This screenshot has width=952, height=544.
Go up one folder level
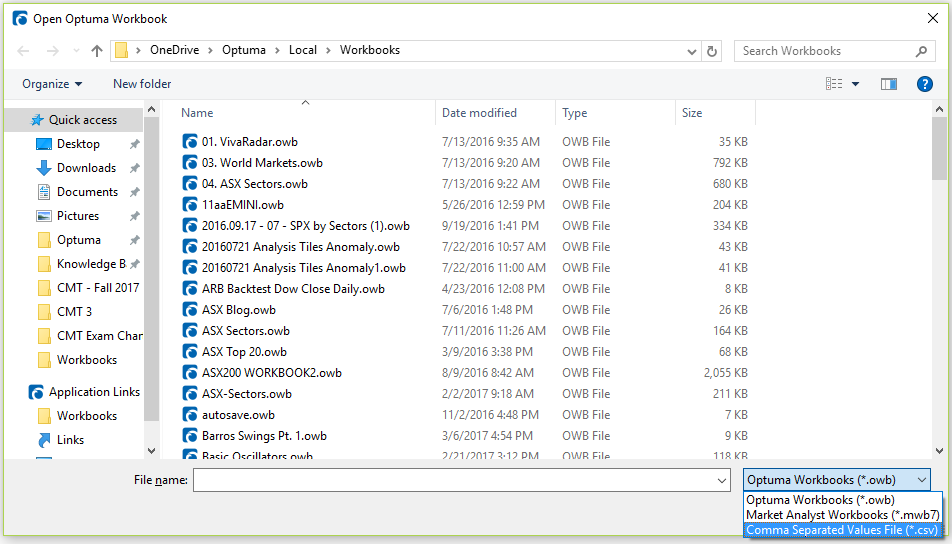(97, 51)
